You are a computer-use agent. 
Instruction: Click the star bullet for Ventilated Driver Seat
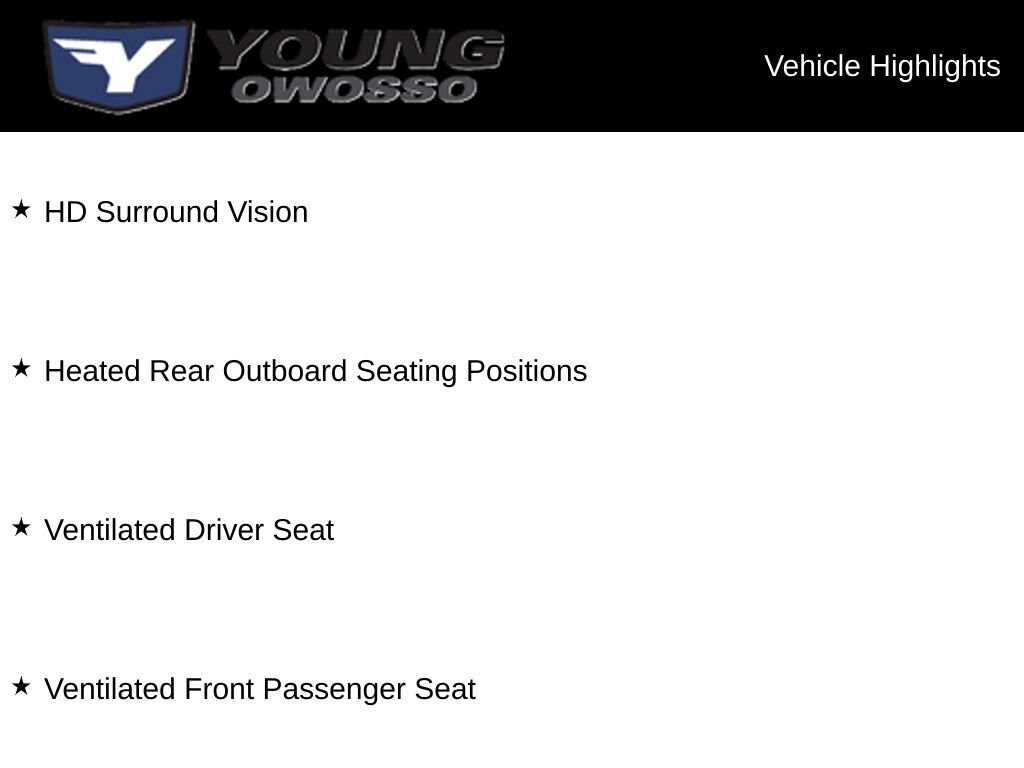pos(21,527)
